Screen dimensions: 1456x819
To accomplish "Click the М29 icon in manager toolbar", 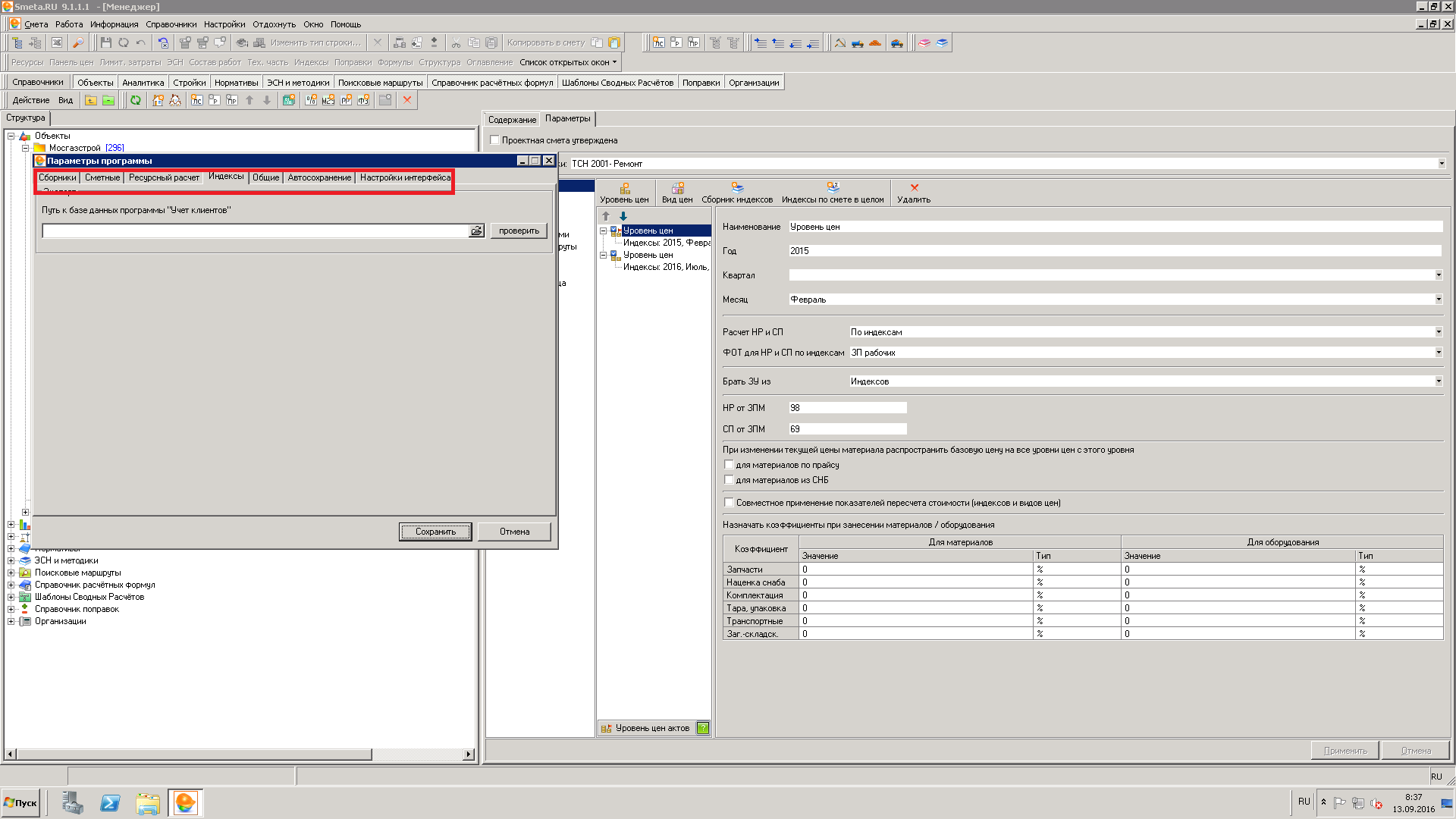I will click(328, 100).
